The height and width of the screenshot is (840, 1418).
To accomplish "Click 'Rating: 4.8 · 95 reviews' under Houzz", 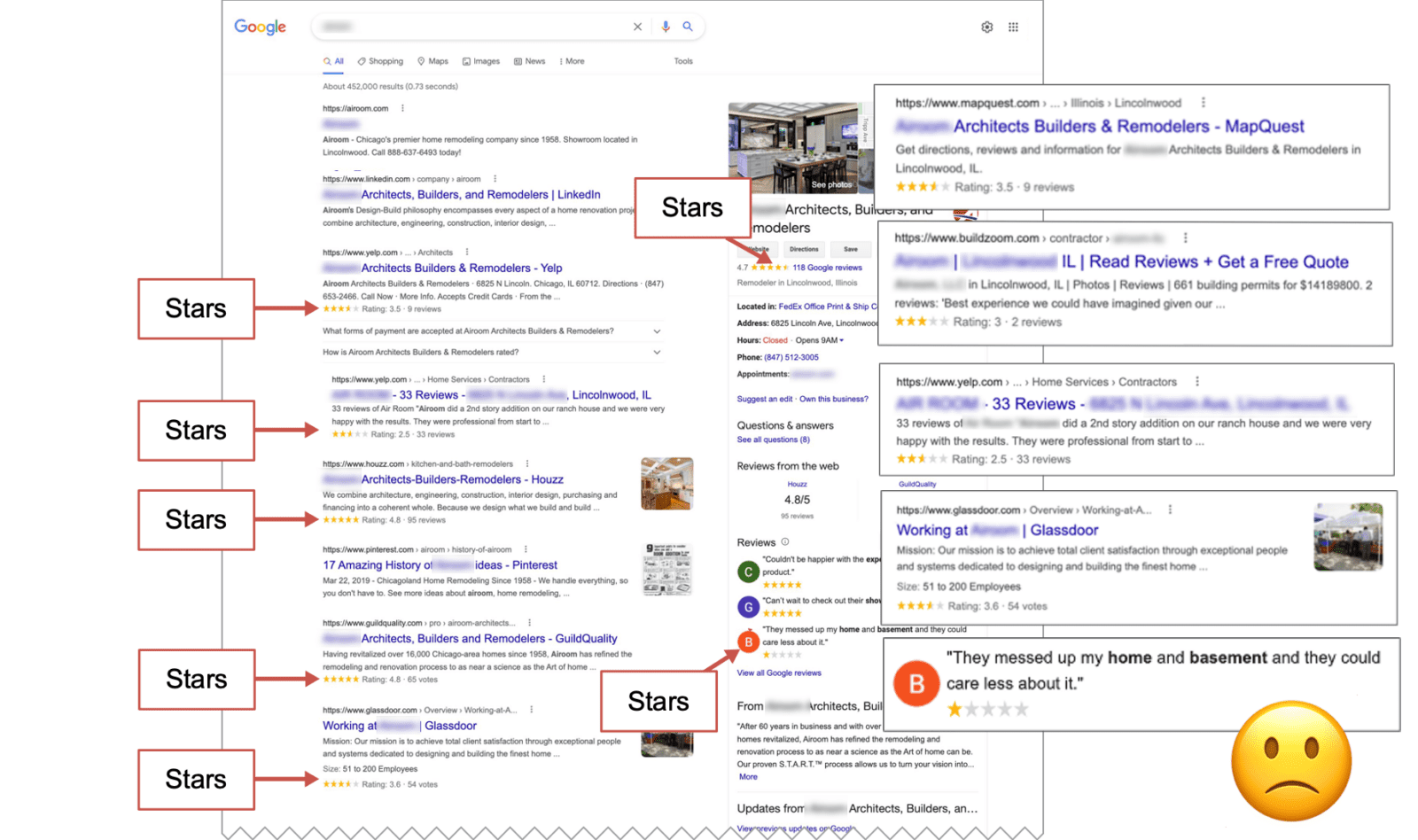I will 403,521.
